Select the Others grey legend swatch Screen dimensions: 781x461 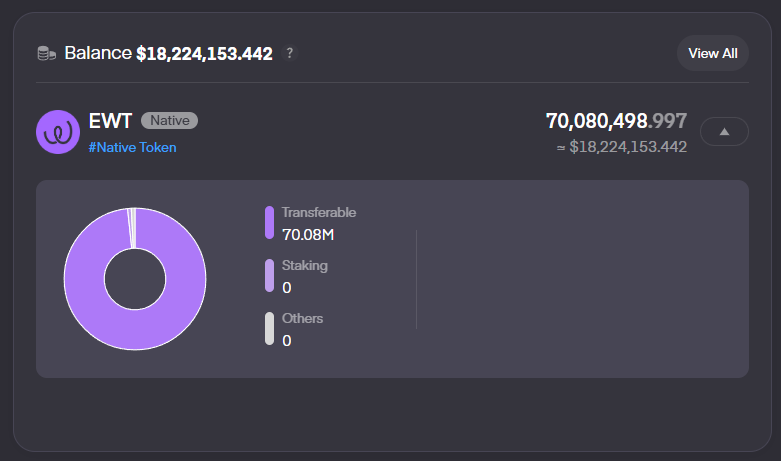269,329
